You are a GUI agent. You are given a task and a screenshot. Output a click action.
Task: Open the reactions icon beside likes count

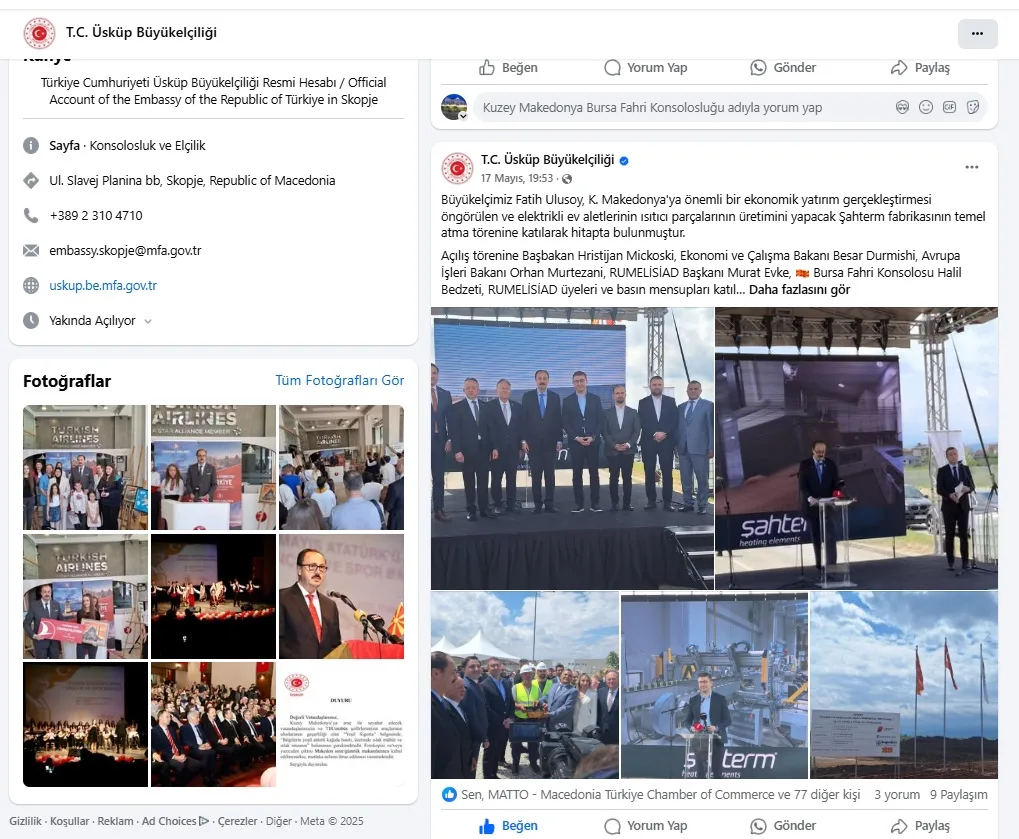point(449,794)
